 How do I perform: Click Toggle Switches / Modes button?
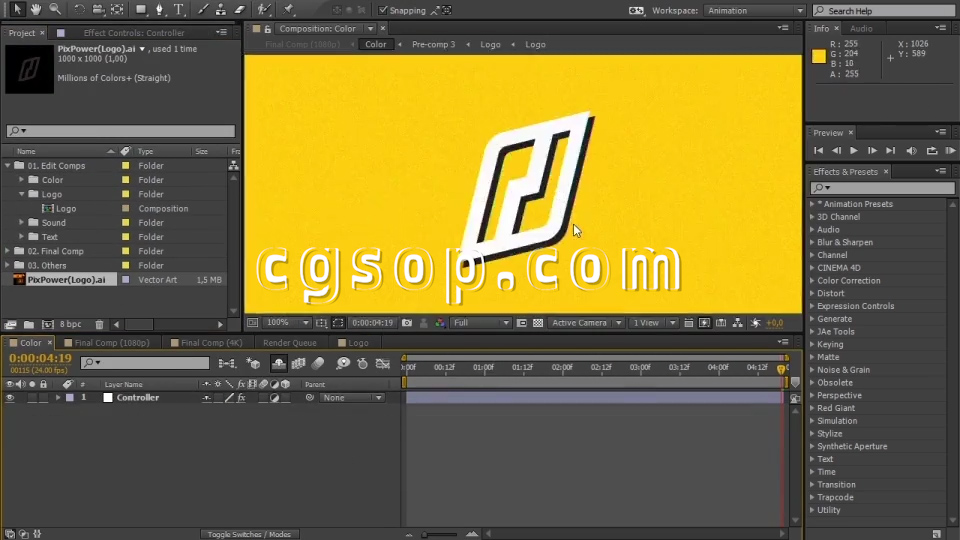pos(249,534)
